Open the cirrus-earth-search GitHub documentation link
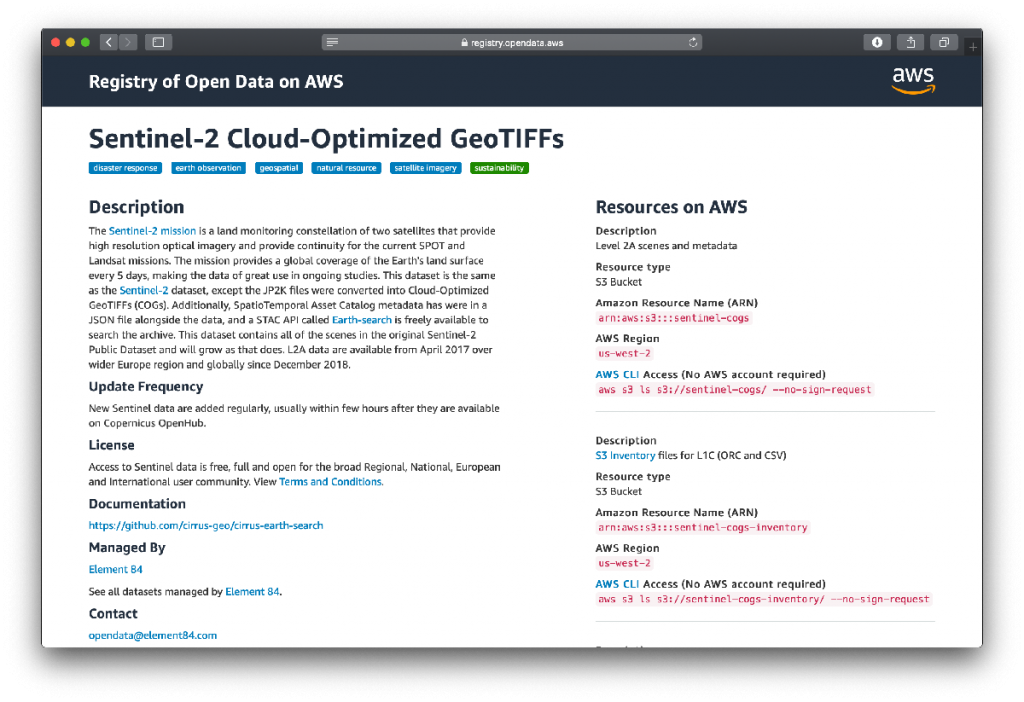The width and height of the screenshot is (1024, 702). pos(206,525)
